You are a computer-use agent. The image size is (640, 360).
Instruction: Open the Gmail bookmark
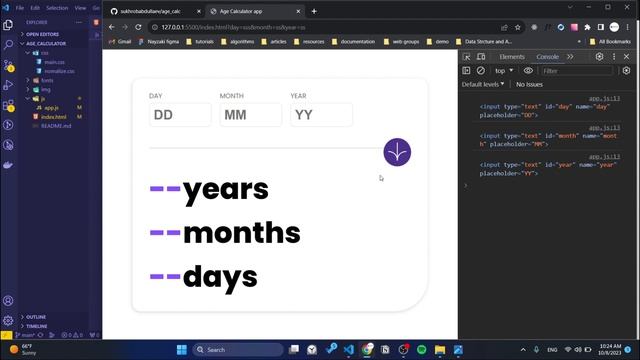[x=120, y=42]
